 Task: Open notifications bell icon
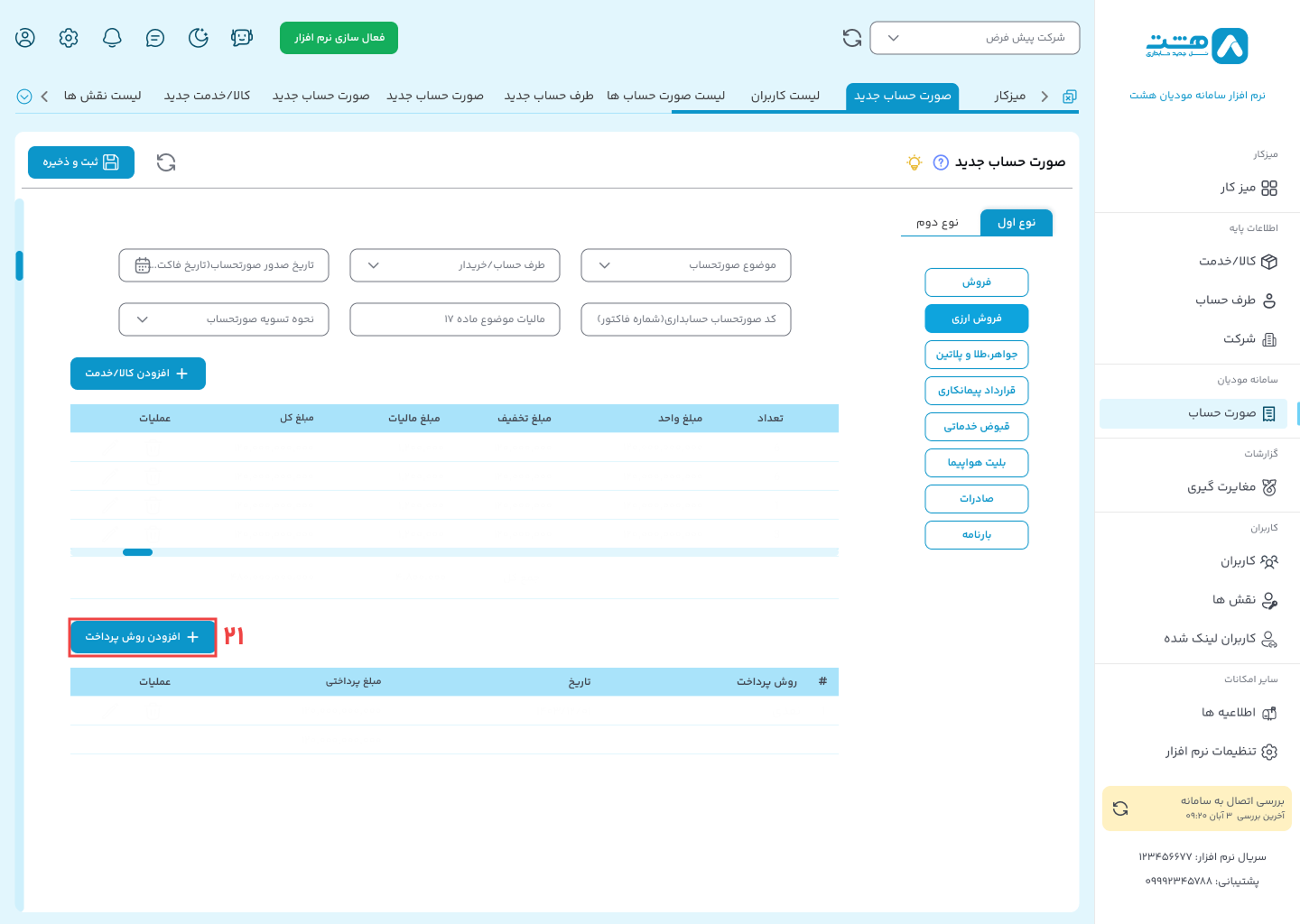[x=112, y=38]
